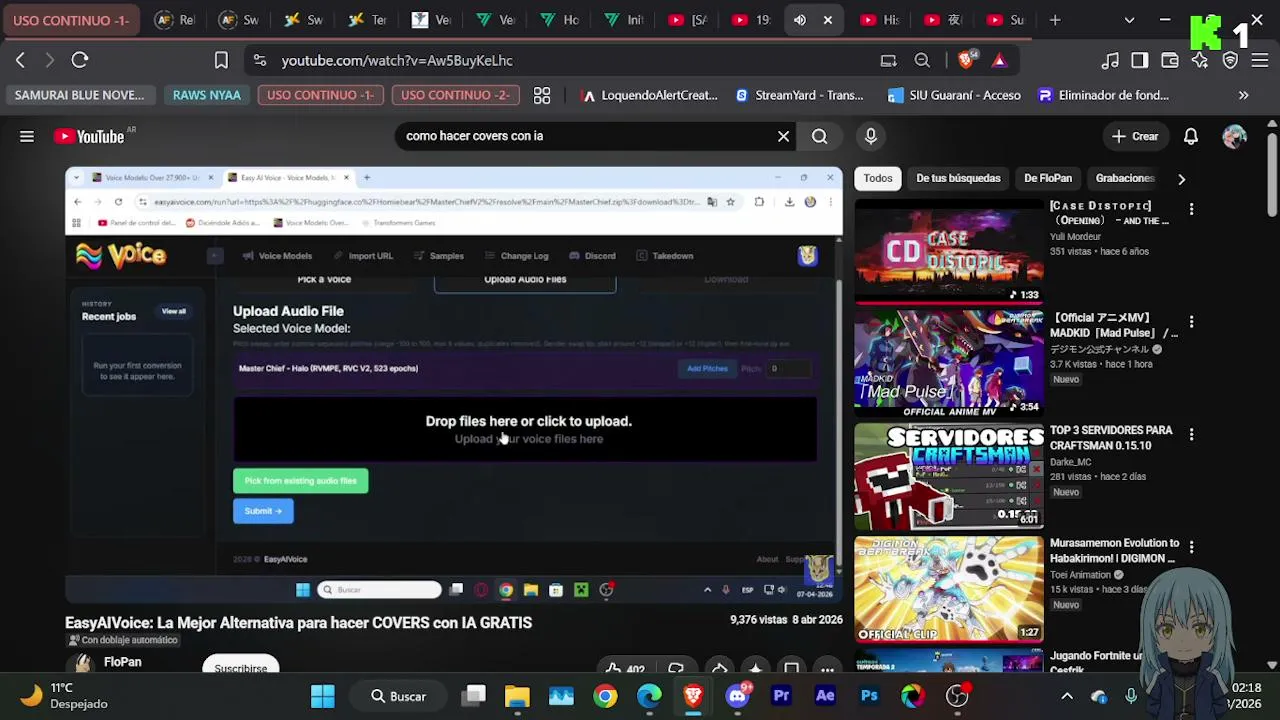
Task: Go back with the browser back arrow
Action: pyautogui.click(x=20, y=60)
